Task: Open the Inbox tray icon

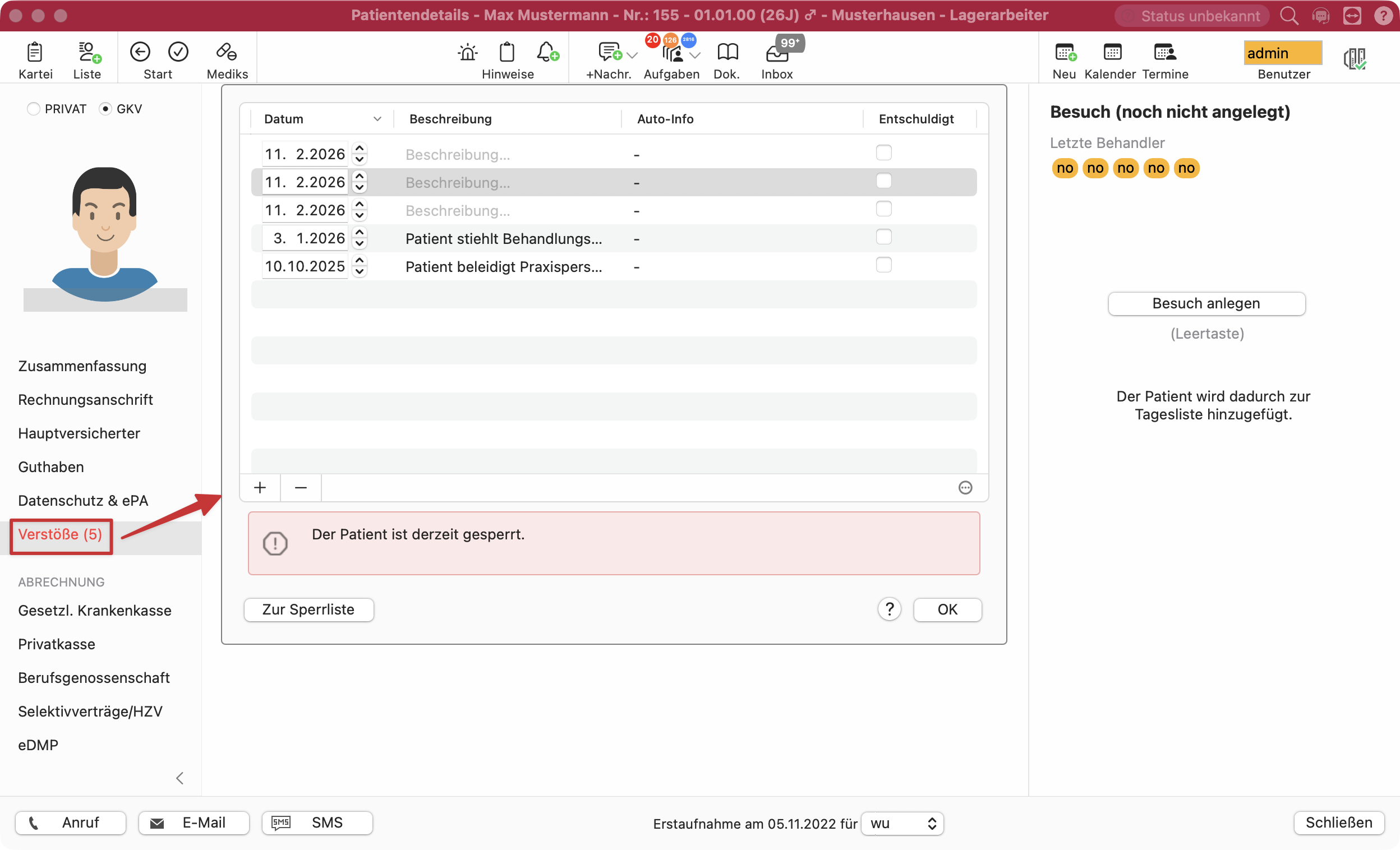Action: click(x=776, y=54)
